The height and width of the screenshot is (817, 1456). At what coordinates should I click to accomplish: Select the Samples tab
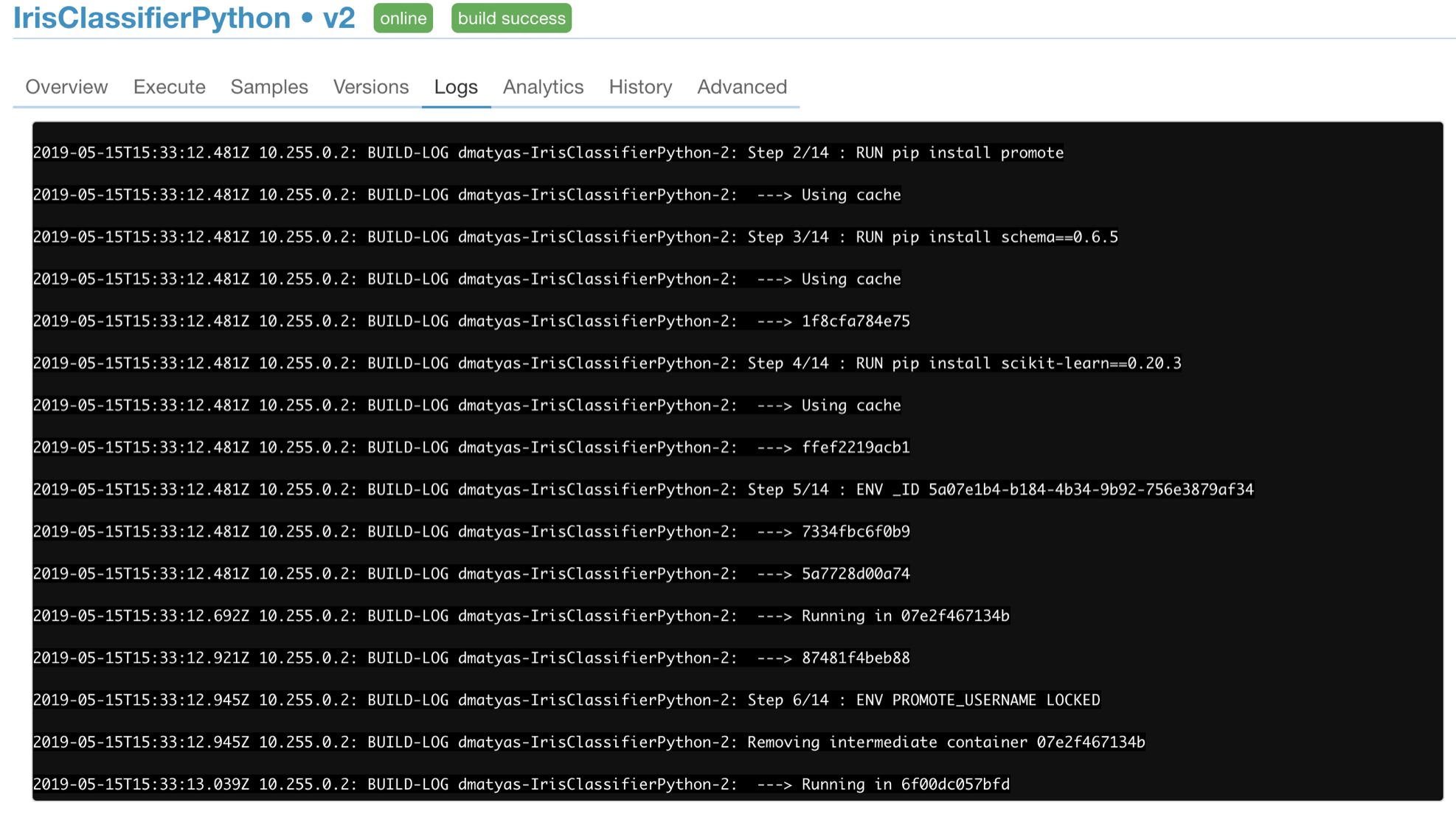pyautogui.click(x=269, y=87)
